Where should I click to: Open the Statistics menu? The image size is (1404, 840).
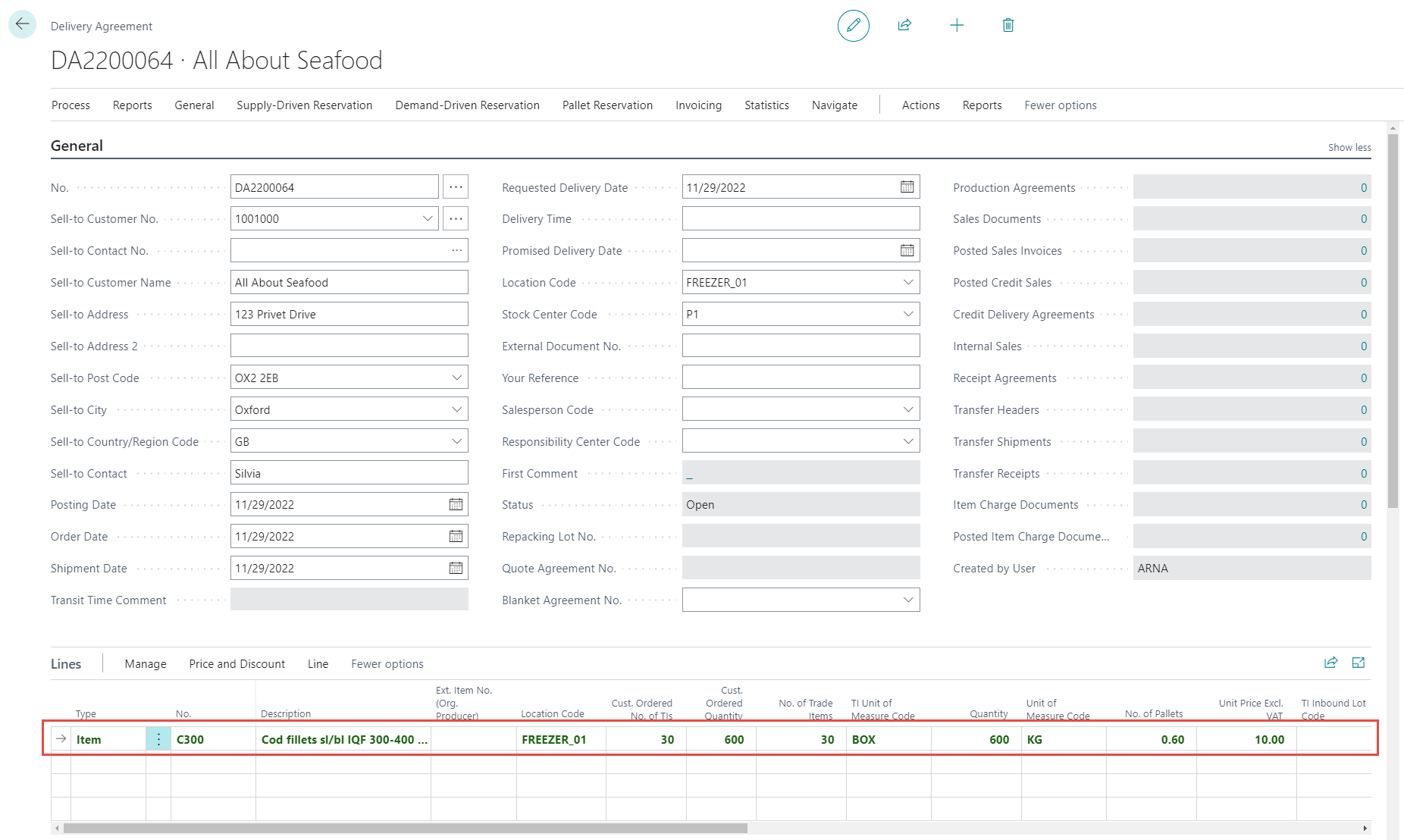(766, 105)
